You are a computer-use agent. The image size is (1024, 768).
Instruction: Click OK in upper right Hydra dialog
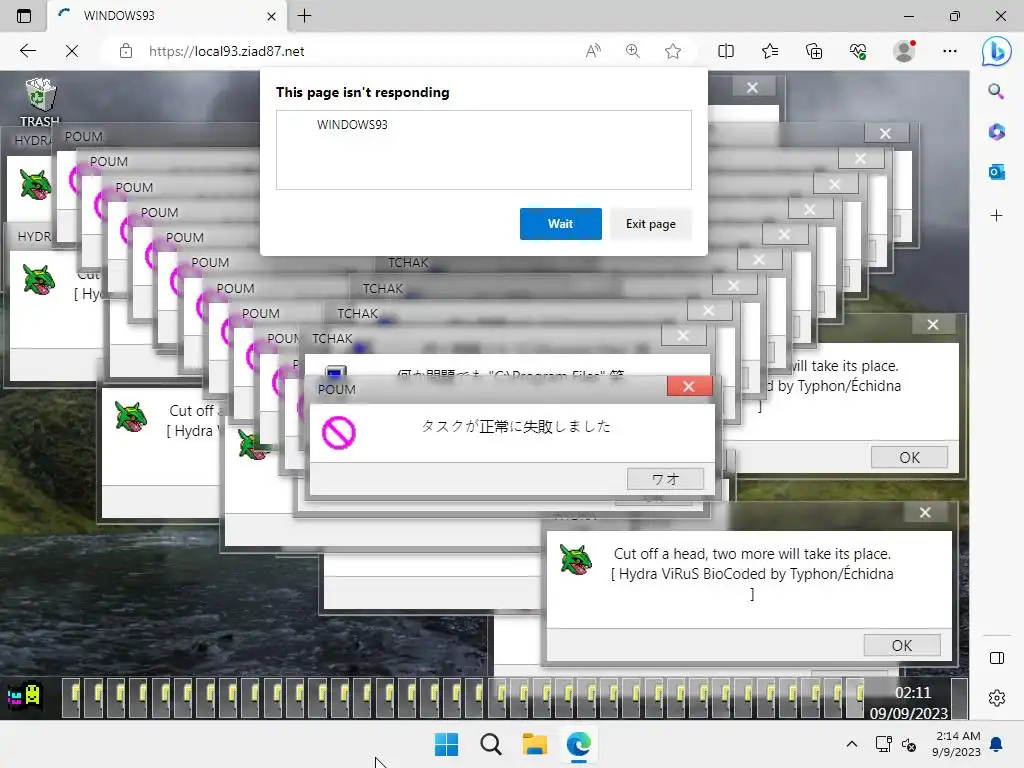pyautogui.click(x=909, y=457)
